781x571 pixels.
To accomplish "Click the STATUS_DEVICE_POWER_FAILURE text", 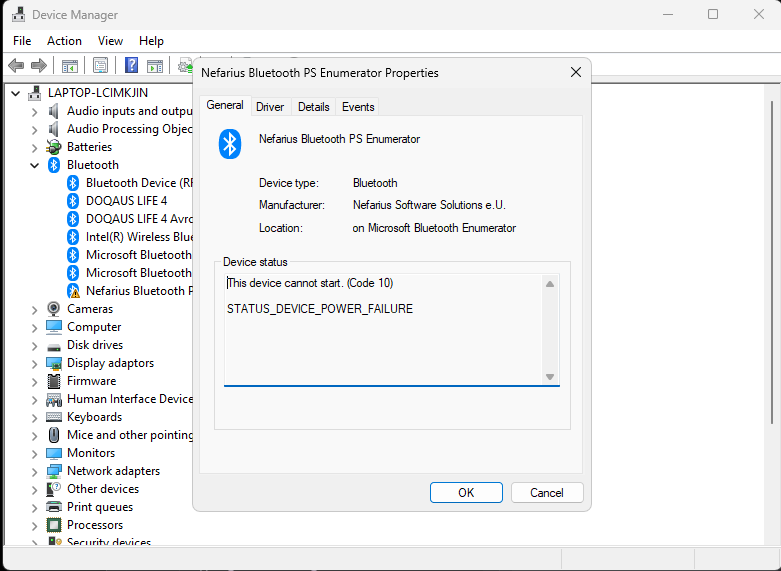I will coord(320,309).
